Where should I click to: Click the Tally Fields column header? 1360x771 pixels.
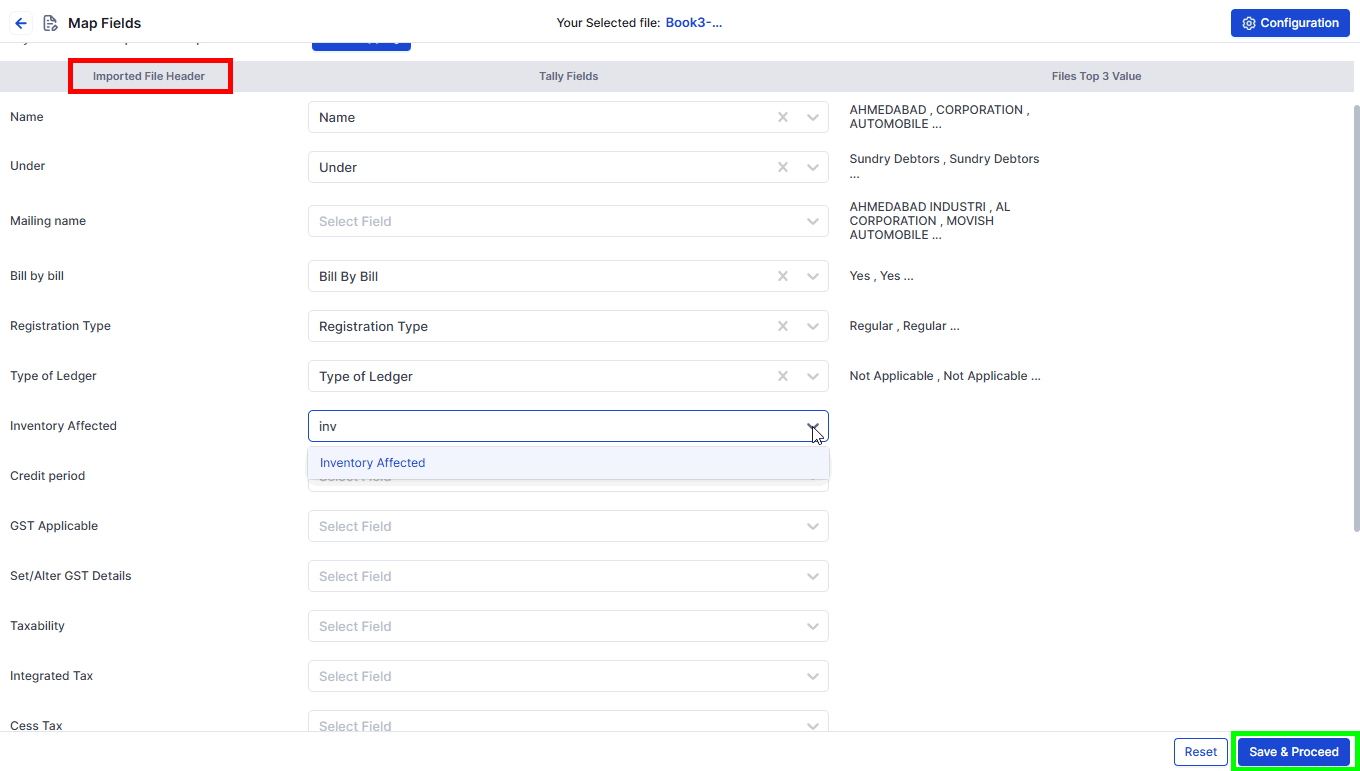click(568, 76)
